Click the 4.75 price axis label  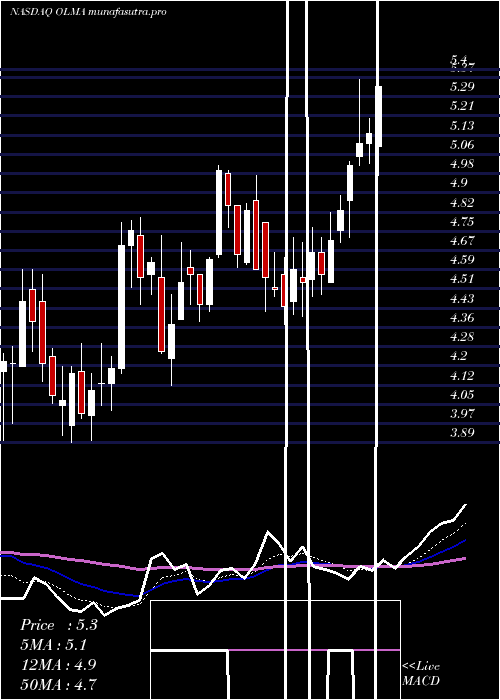462,222
